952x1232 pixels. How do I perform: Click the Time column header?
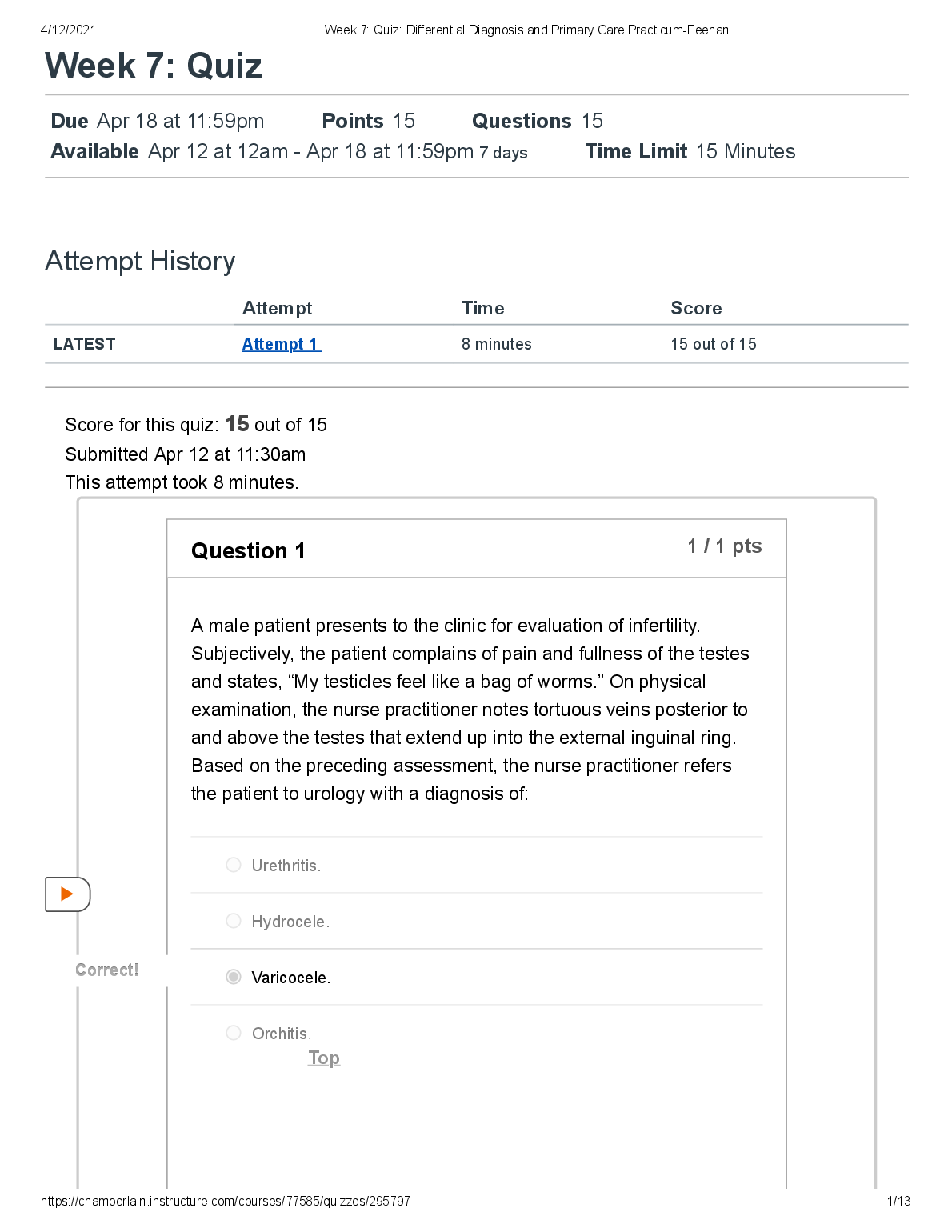(x=483, y=308)
